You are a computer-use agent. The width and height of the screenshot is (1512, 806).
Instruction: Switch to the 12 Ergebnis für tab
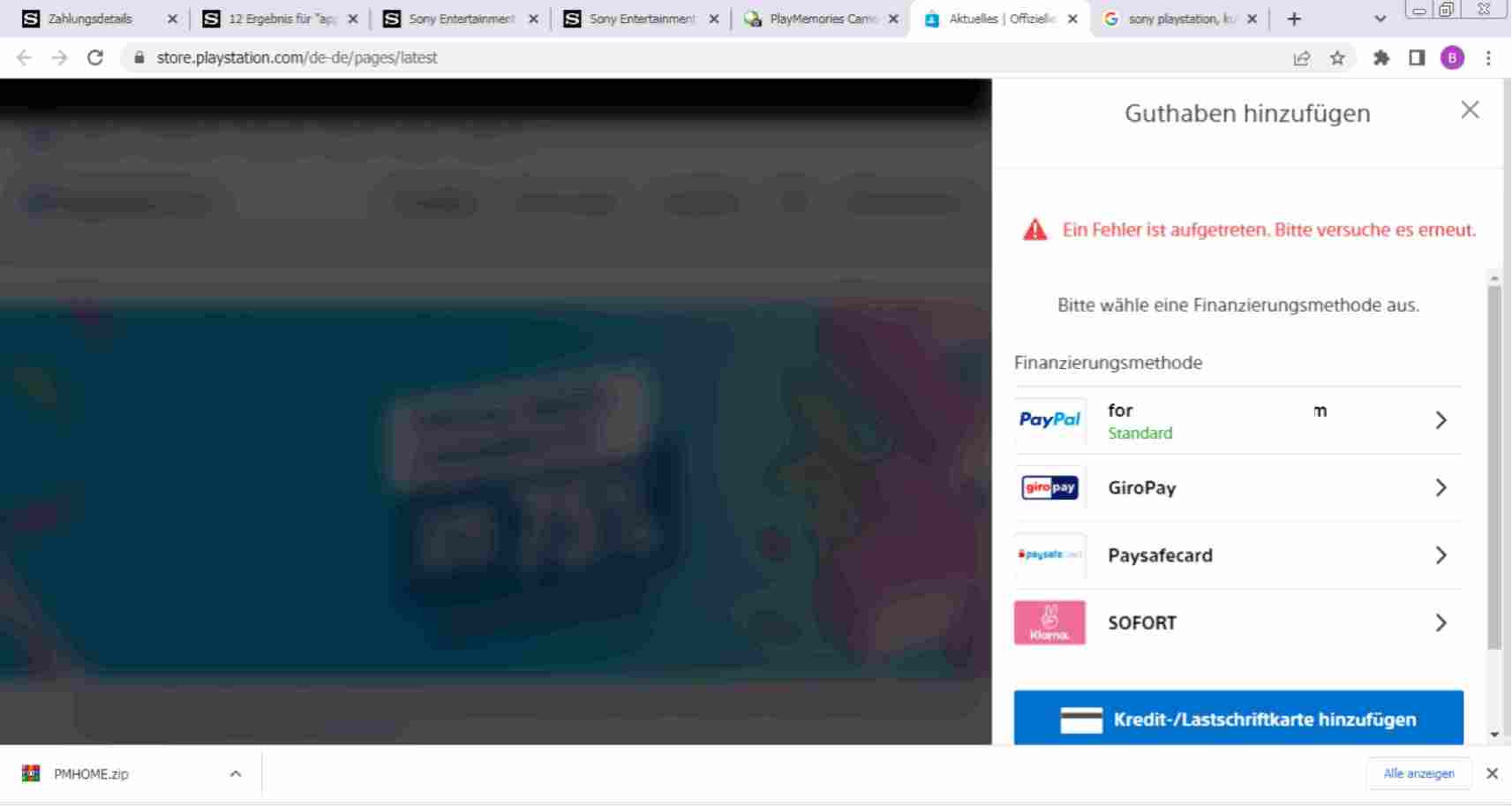[x=282, y=19]
